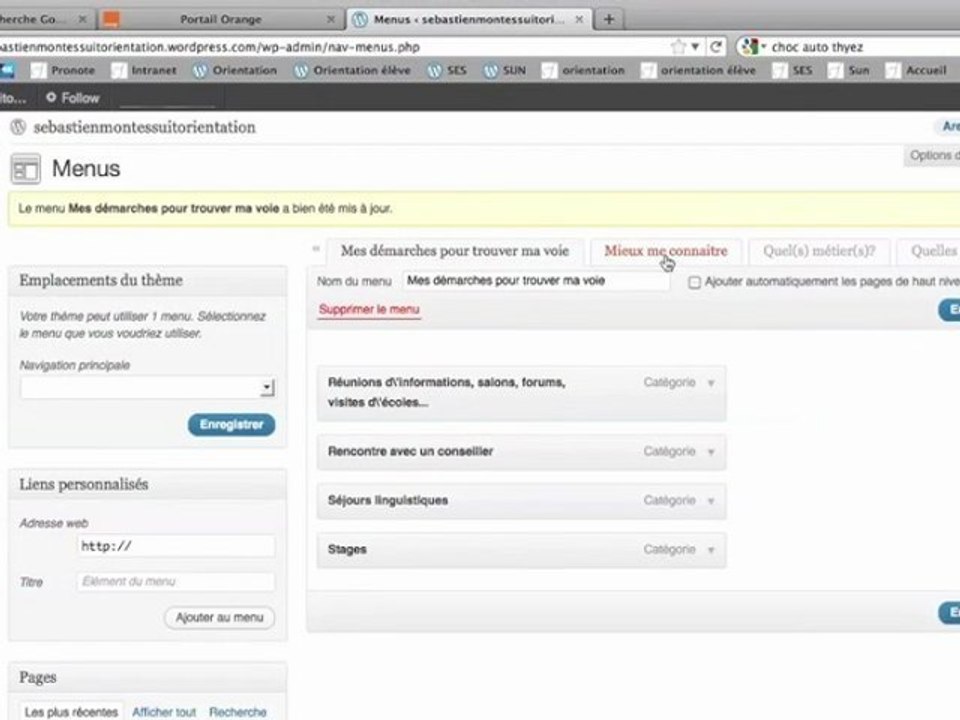Open the lowercase orientation élève bookmark
This screenshot has width=960, height=720.
[x=699, y=70]
